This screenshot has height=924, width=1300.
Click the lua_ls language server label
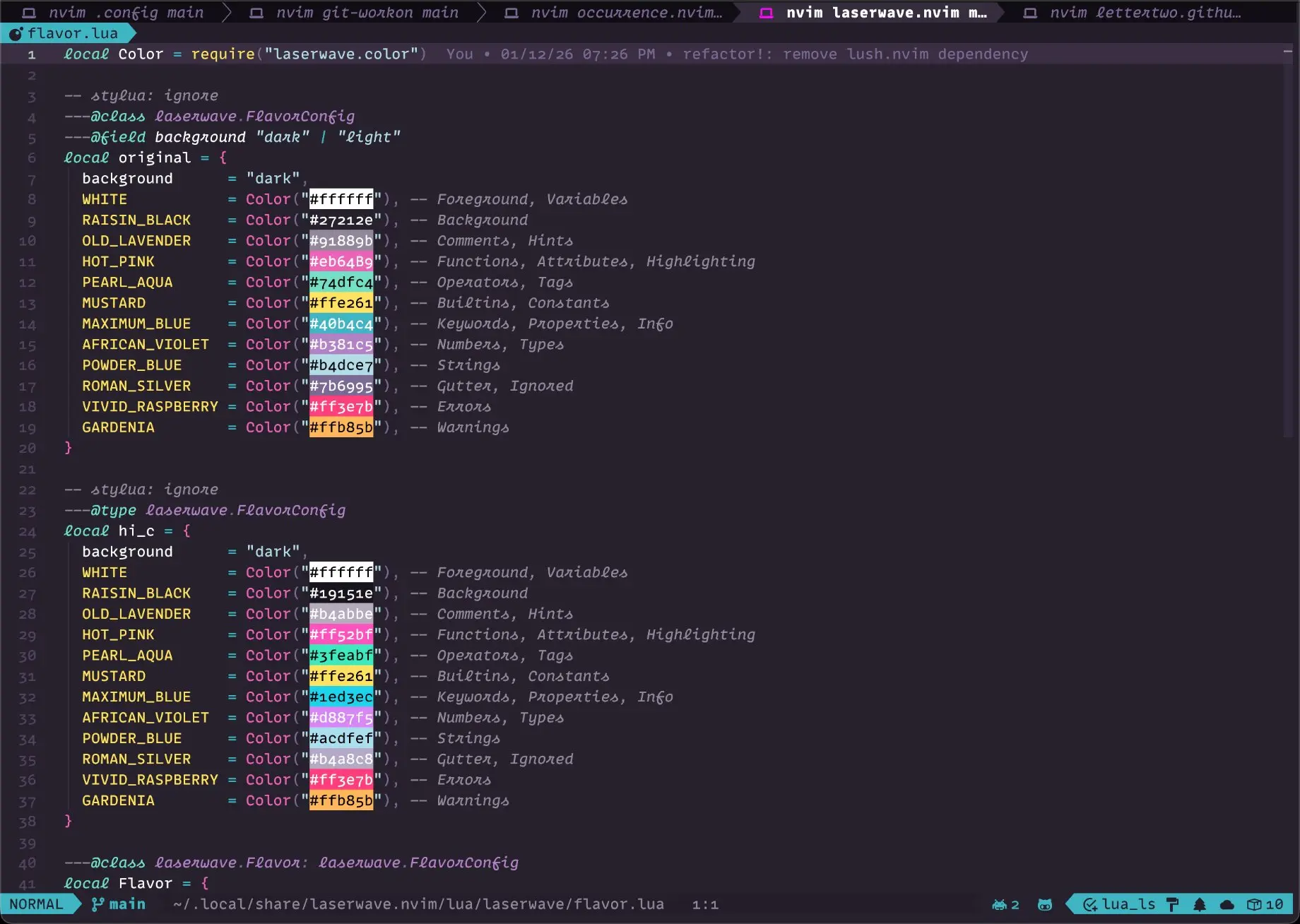tap(1129, 904)
